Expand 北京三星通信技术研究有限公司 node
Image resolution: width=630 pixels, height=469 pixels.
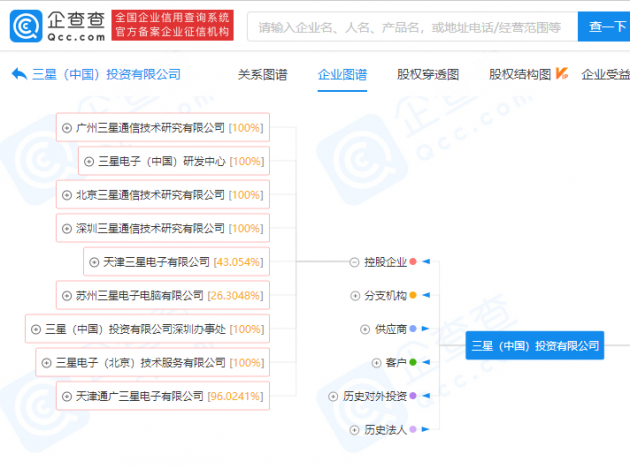pyautogui.click(x=67, y=195)
